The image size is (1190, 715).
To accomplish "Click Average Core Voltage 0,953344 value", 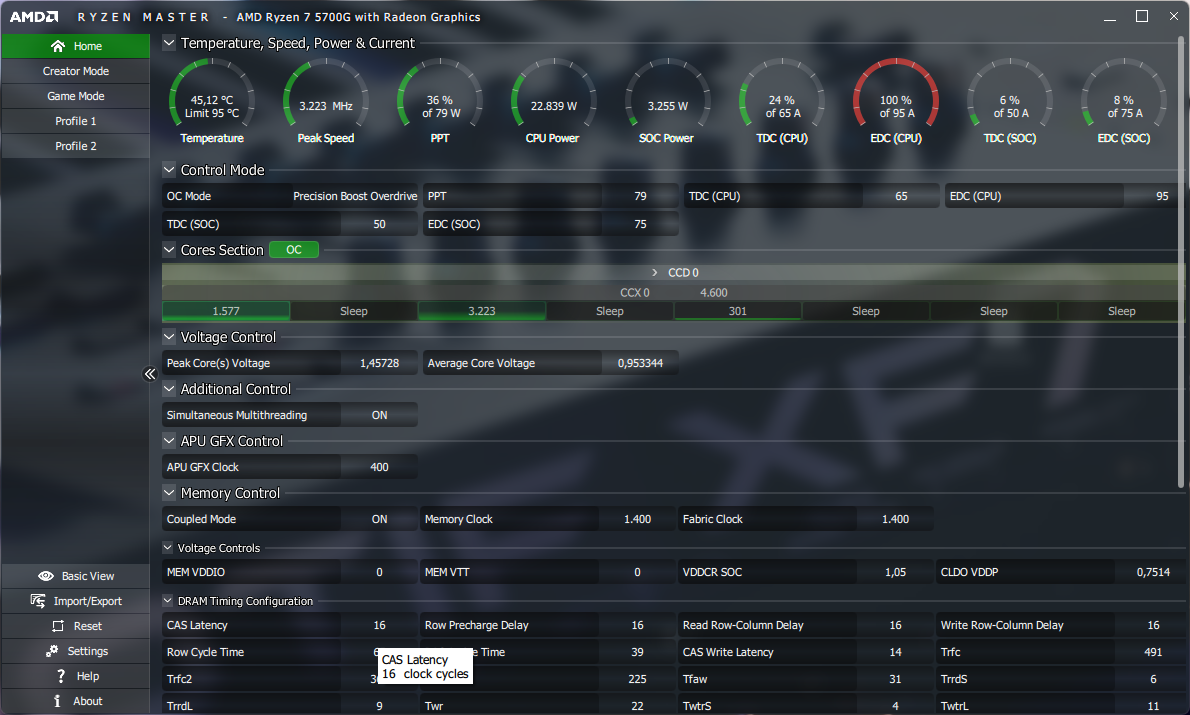I will click(x=641, y=364).
